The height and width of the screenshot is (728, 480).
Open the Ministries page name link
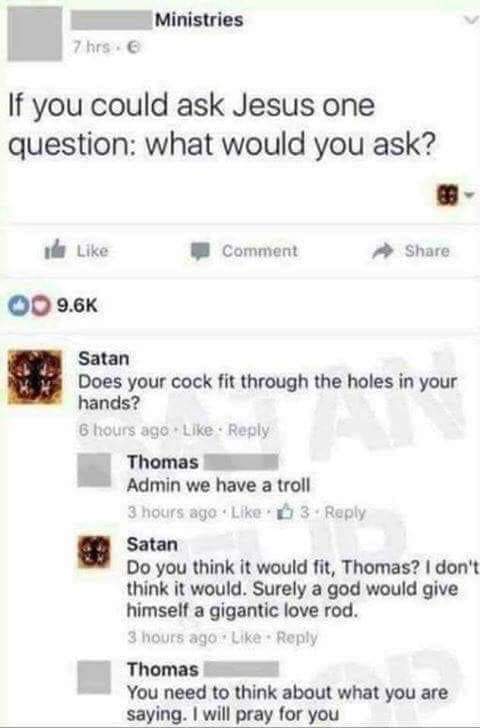point(199,20)
